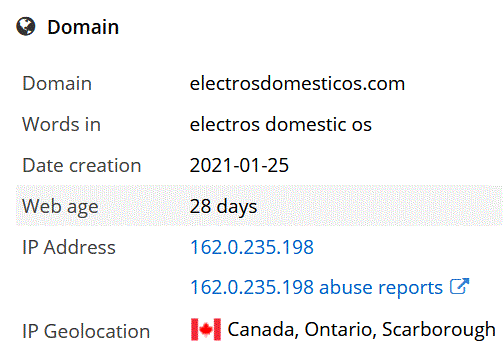
Task: Click the IP Address label
Action: coord(69,247)
